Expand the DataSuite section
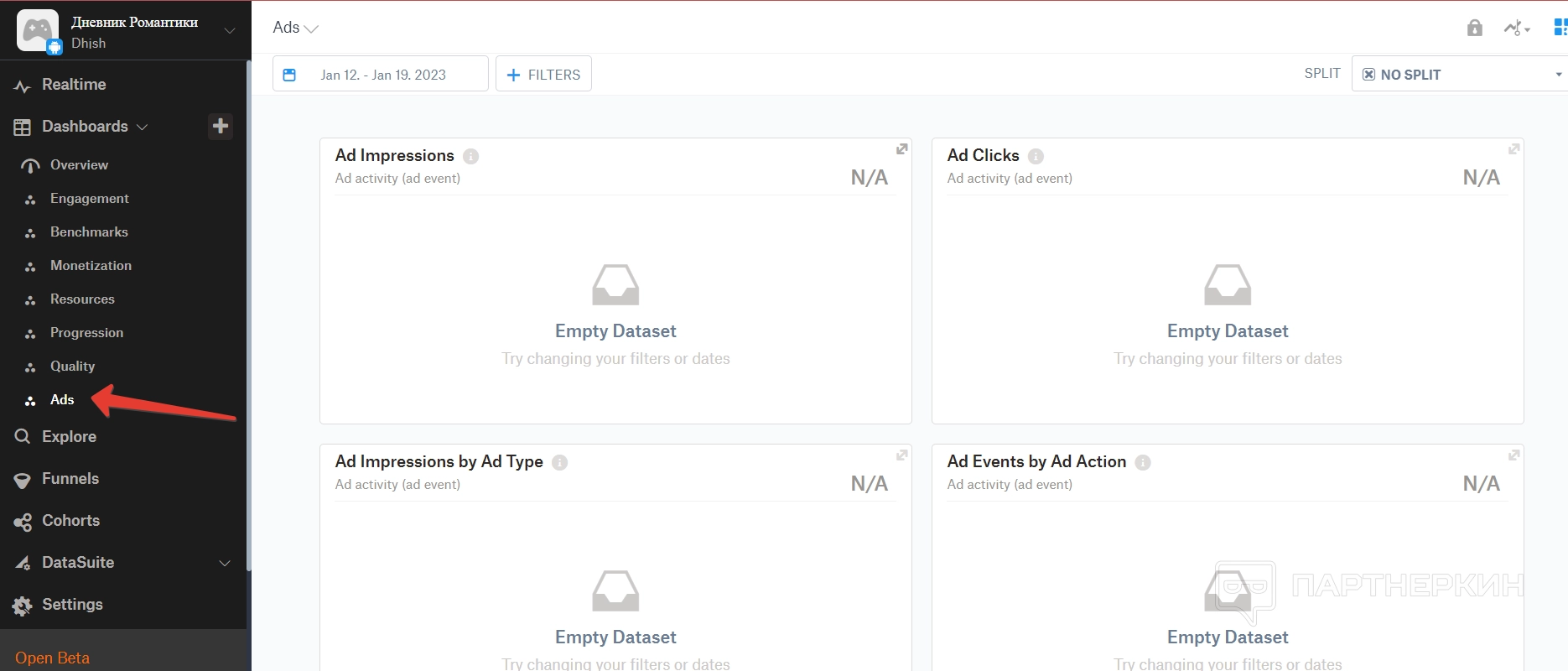 coord(224,563)
